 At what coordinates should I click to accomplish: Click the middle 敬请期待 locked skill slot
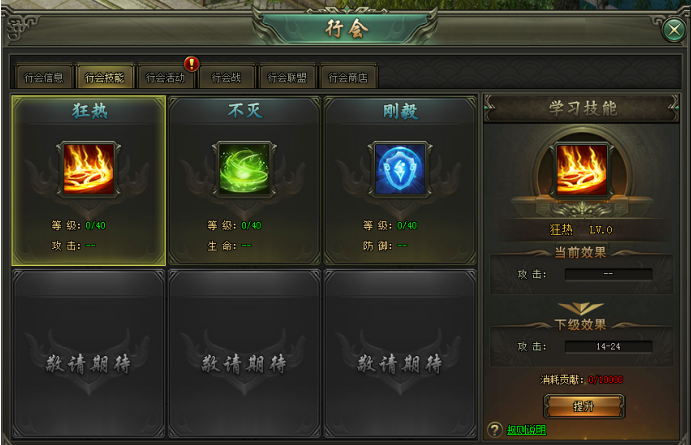pos(244,353)
